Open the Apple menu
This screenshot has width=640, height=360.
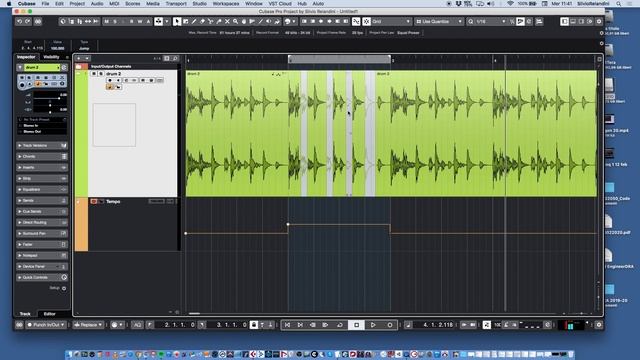[x=9, y=3]
